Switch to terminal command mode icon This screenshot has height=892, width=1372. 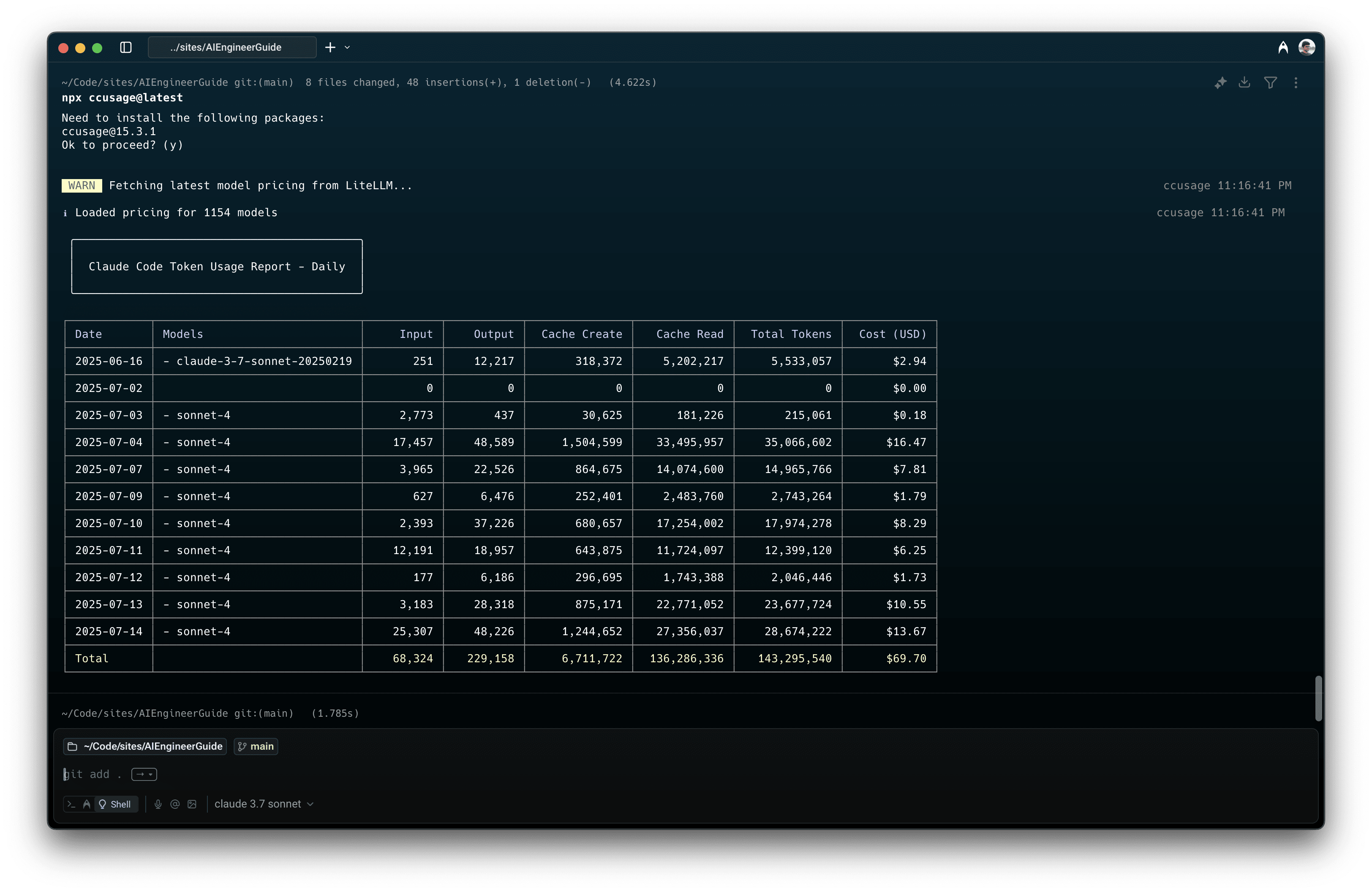(x=71, y=804)
